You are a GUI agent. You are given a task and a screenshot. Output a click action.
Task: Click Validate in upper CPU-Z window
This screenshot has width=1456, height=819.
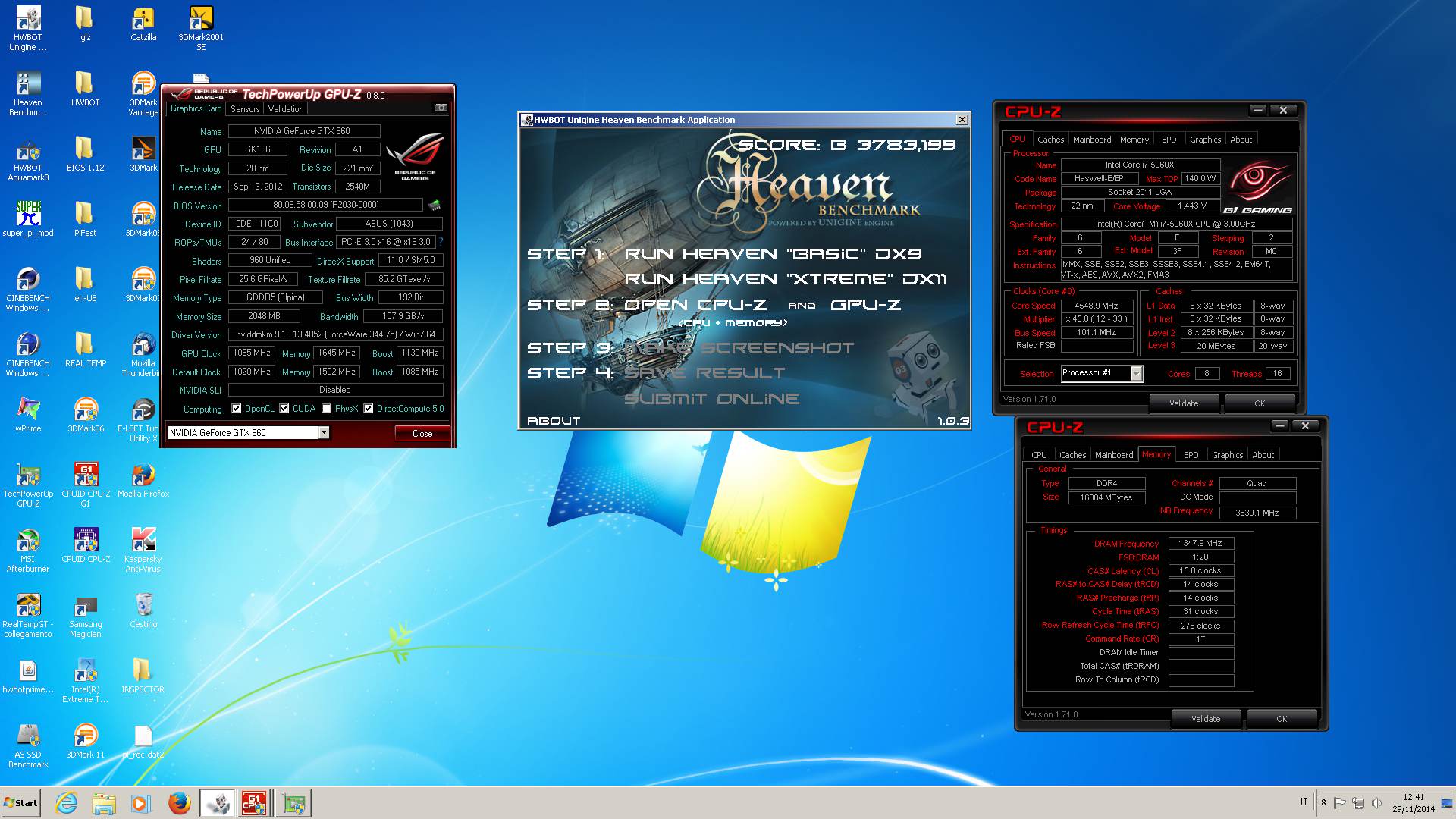pos(1184,403)
